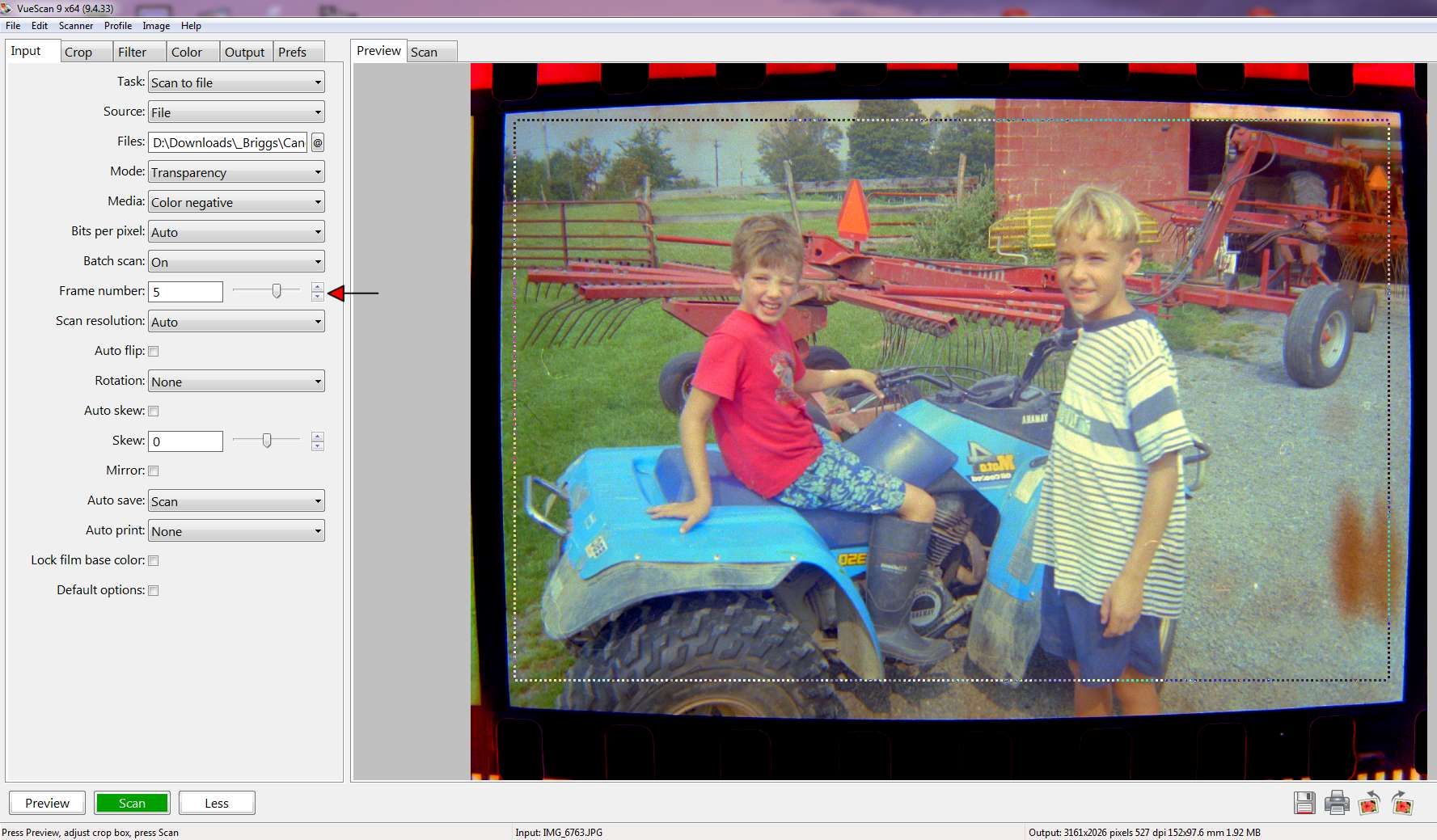Open the Image menu
This screenshot has height=840, width=1437.
pos(155,25)
